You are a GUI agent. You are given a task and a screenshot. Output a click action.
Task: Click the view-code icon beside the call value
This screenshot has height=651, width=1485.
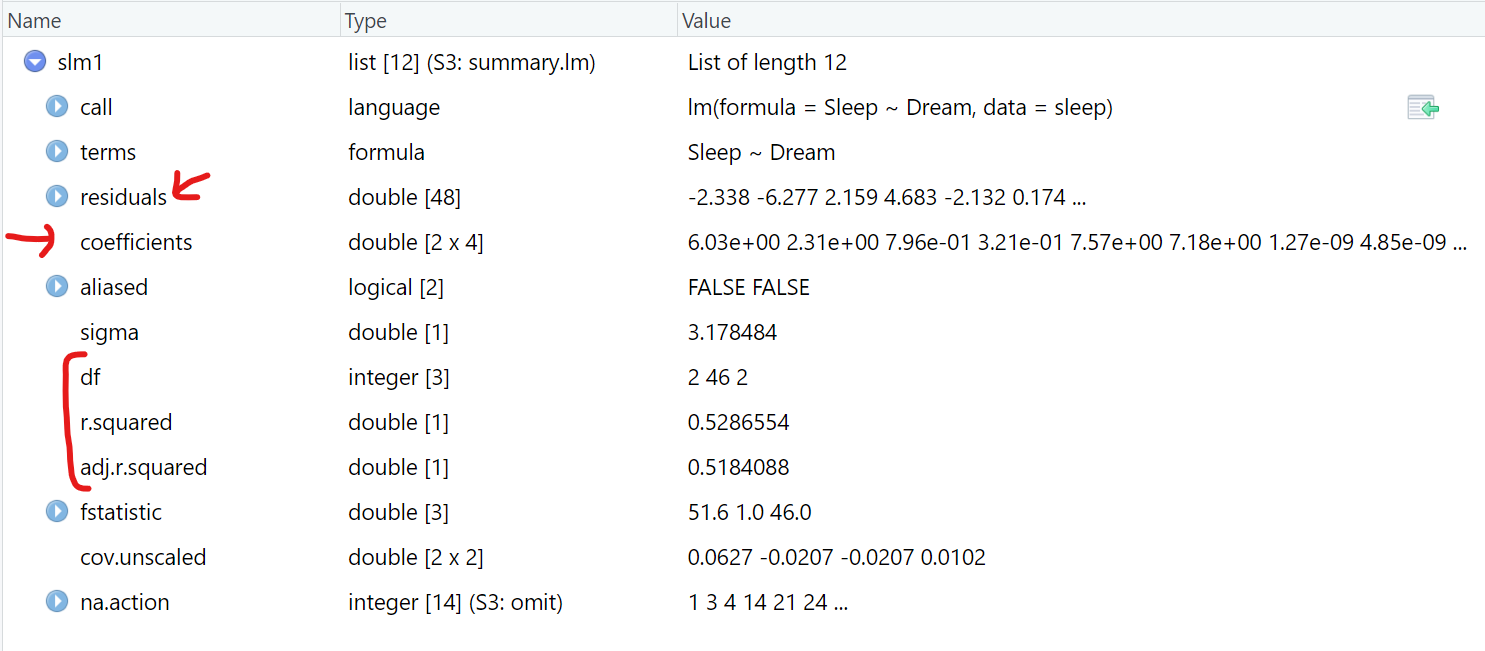click(x=1422, y=108)
